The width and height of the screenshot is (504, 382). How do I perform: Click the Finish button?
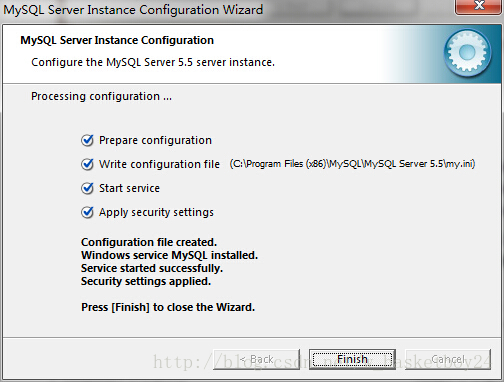(352, 359)
